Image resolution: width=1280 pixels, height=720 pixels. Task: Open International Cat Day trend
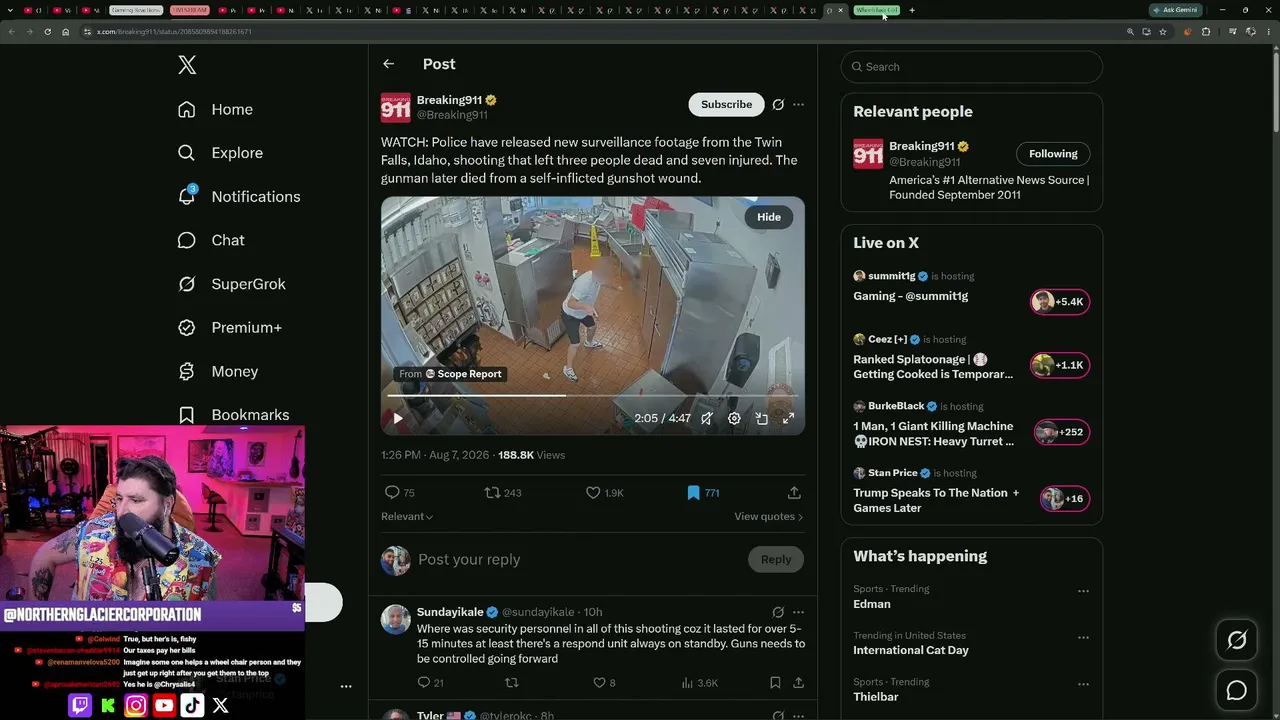(911, 650)
